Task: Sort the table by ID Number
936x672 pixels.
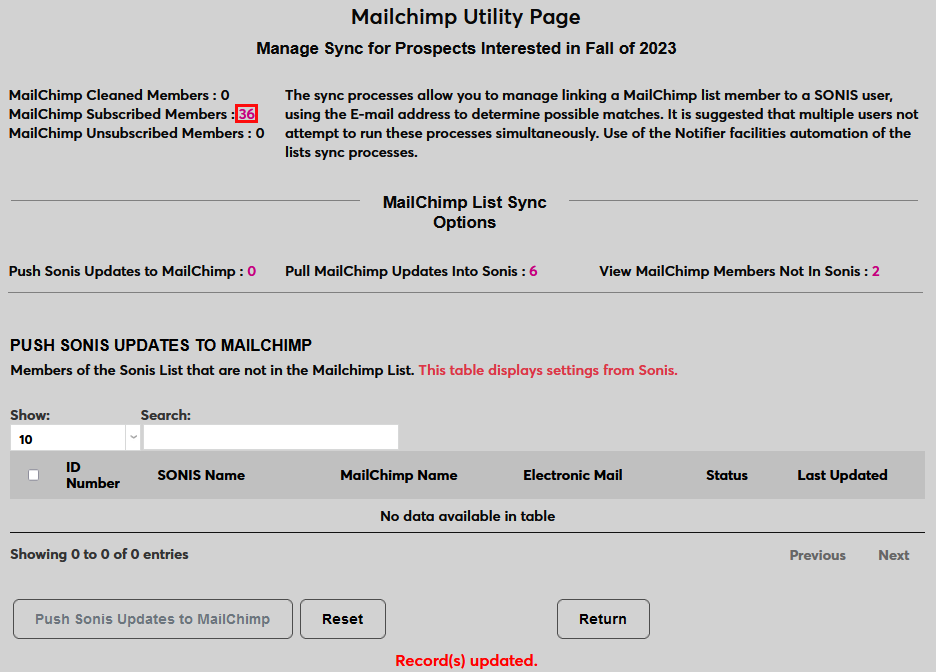Action: (x=93, y=475)
